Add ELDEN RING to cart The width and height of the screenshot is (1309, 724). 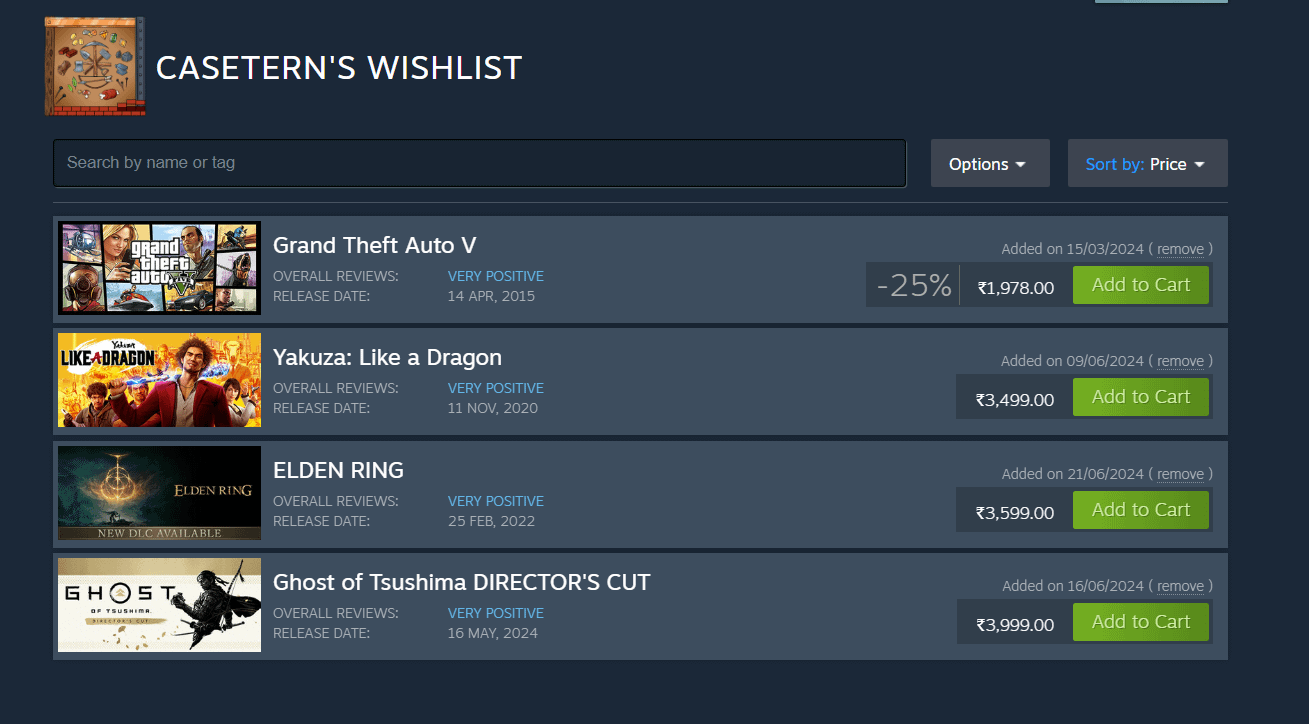pos(1140,510)
